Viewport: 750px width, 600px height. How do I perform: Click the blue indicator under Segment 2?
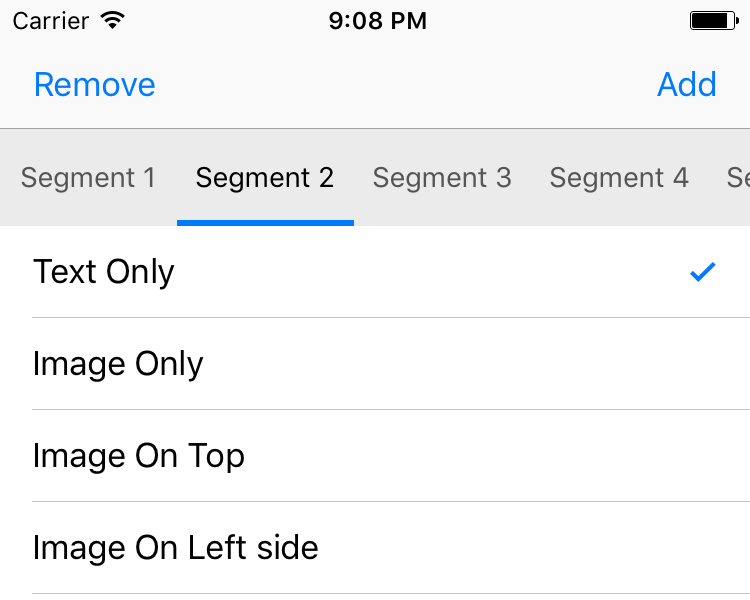tap(265, 222)
